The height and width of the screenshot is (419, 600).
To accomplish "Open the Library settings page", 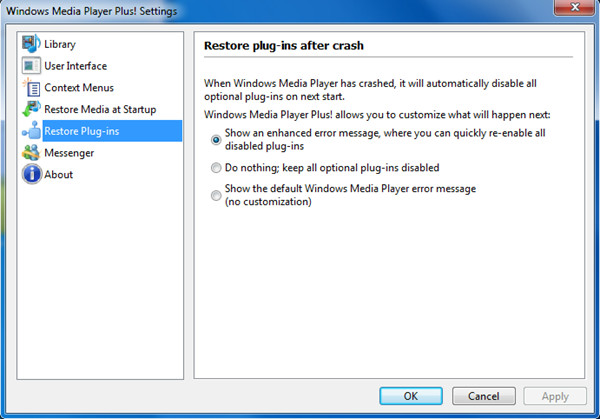I will [x=60, y=44].
